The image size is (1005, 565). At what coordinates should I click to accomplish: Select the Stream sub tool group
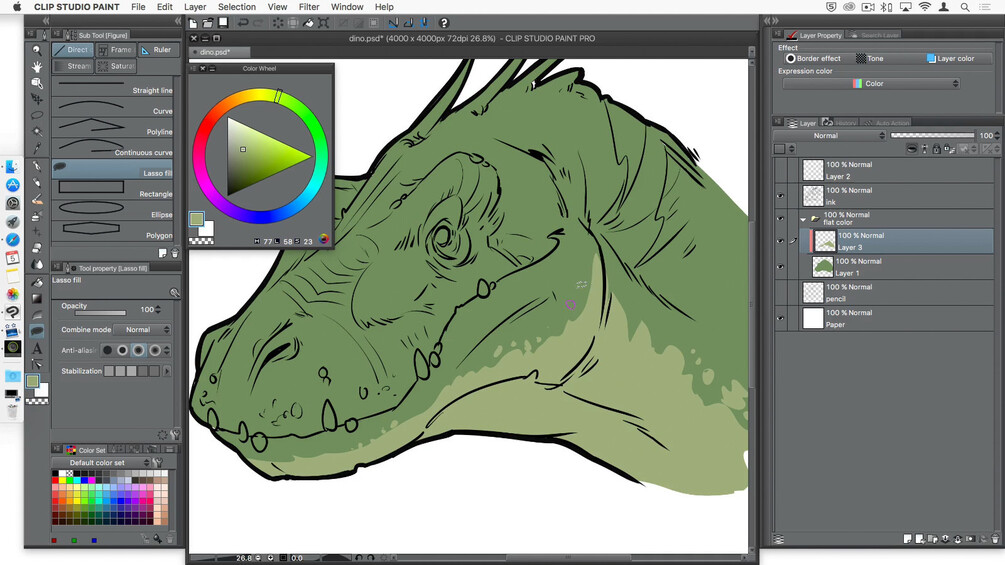(x=73, y=66)
